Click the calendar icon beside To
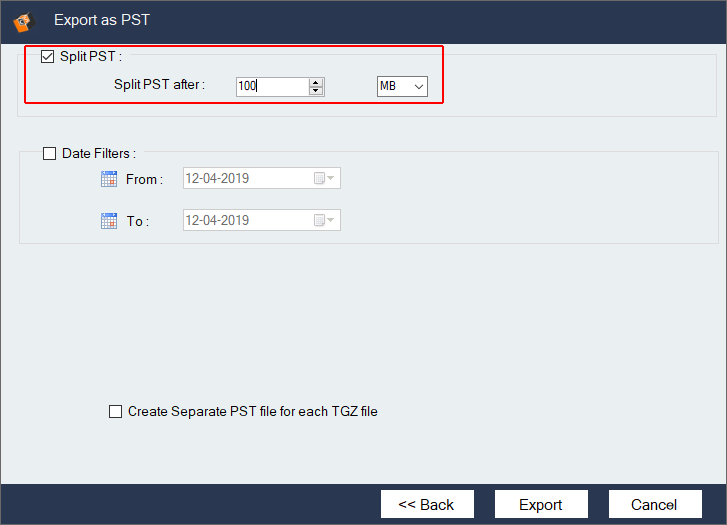Image resolution: width=727 pixels, height=525 pixels. click(x=109, y=221)
